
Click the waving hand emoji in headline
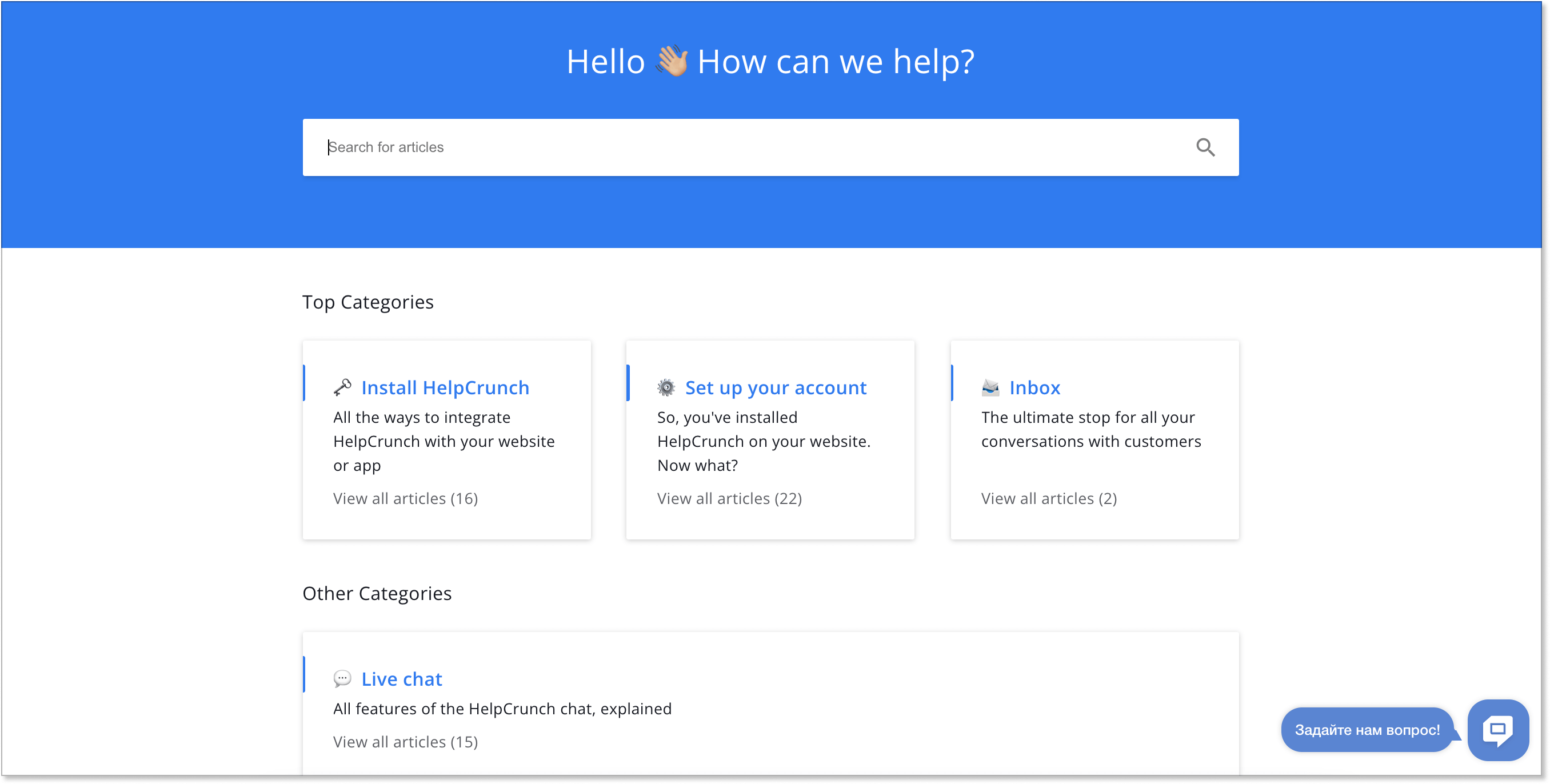pos(672,60)
